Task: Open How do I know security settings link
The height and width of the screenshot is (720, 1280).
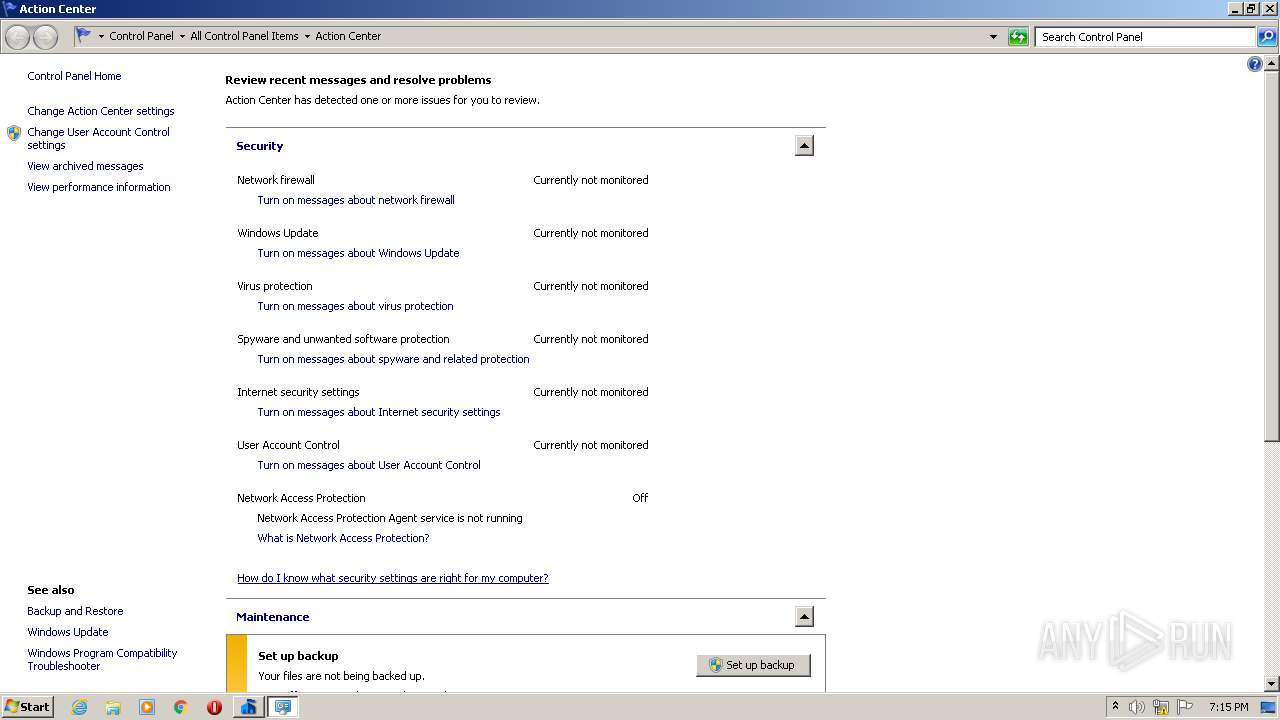Action: click(x=393, y=578)
